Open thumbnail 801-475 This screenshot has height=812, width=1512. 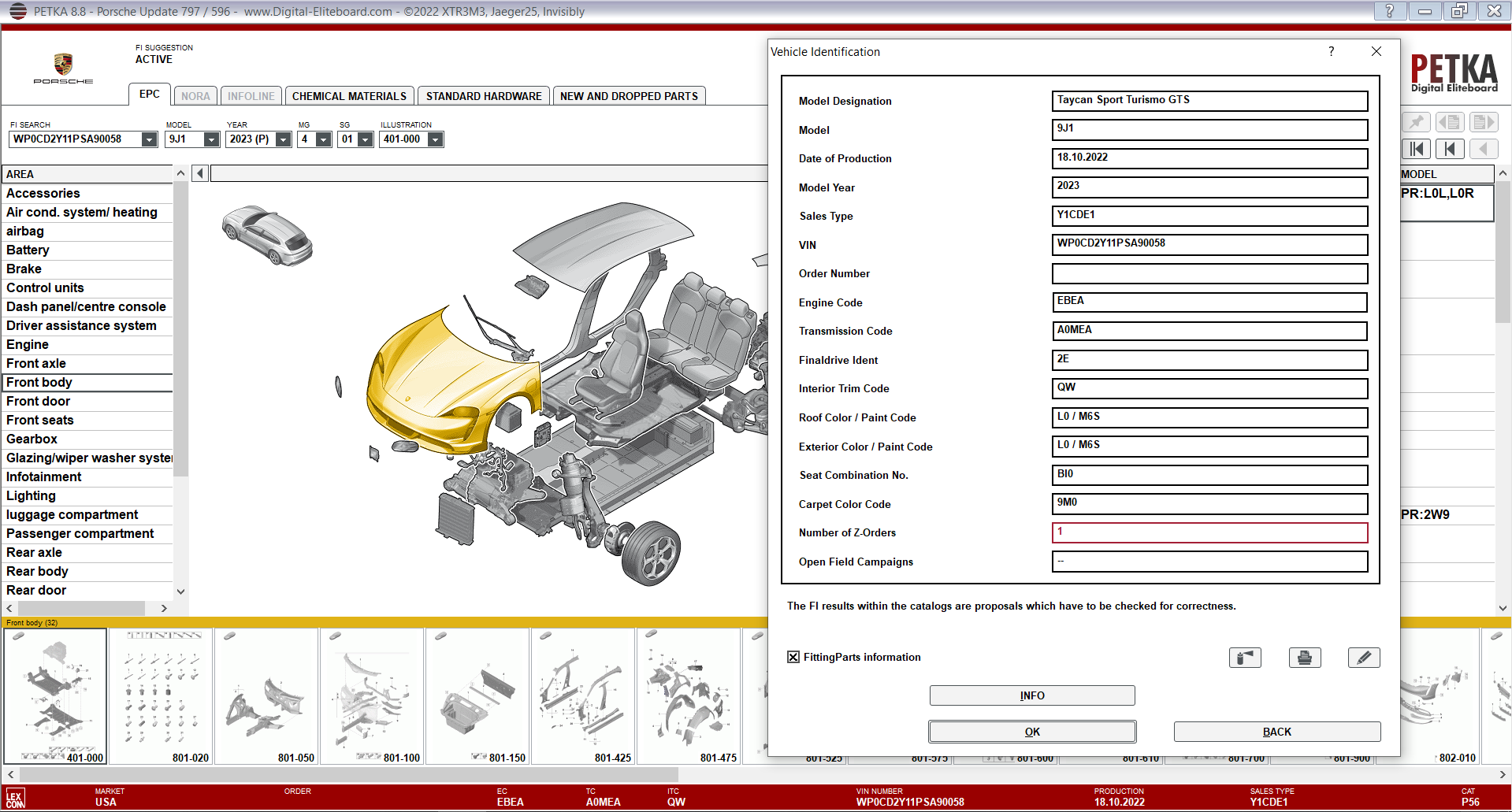pyautogui.click(x=689, y=696)
